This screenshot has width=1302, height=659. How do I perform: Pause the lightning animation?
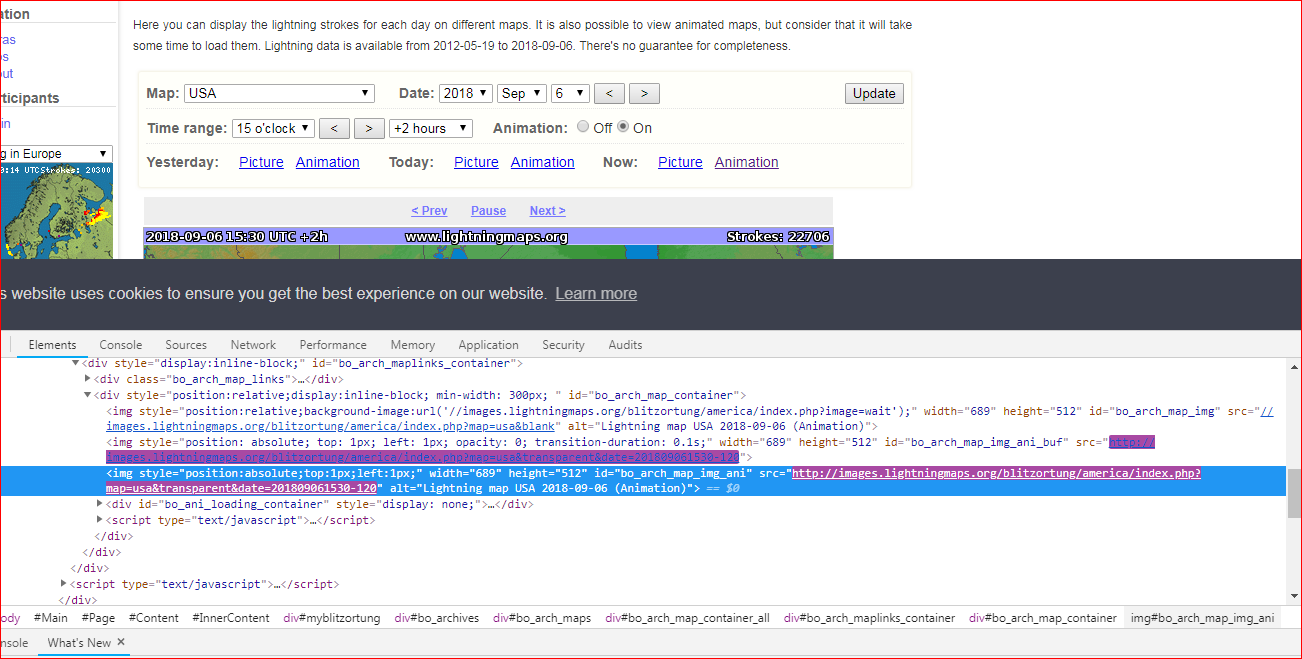[488, 211]
